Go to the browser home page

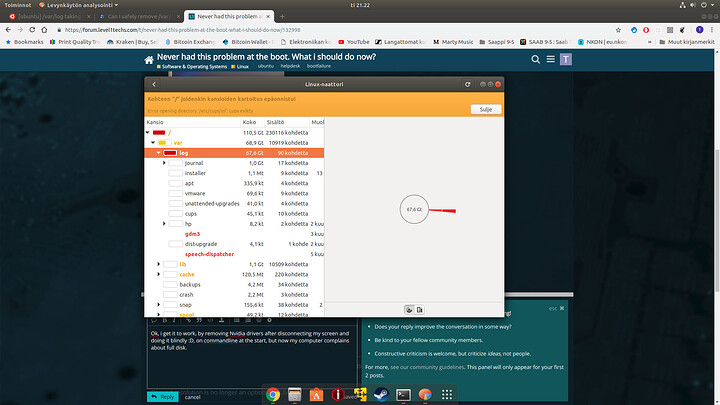(x=44, y=30)
